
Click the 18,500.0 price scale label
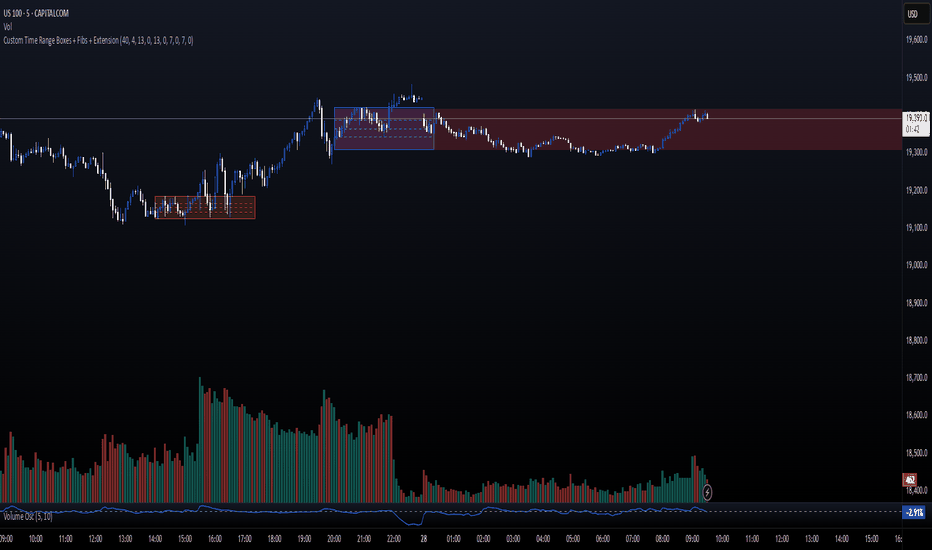pos(916,453)
